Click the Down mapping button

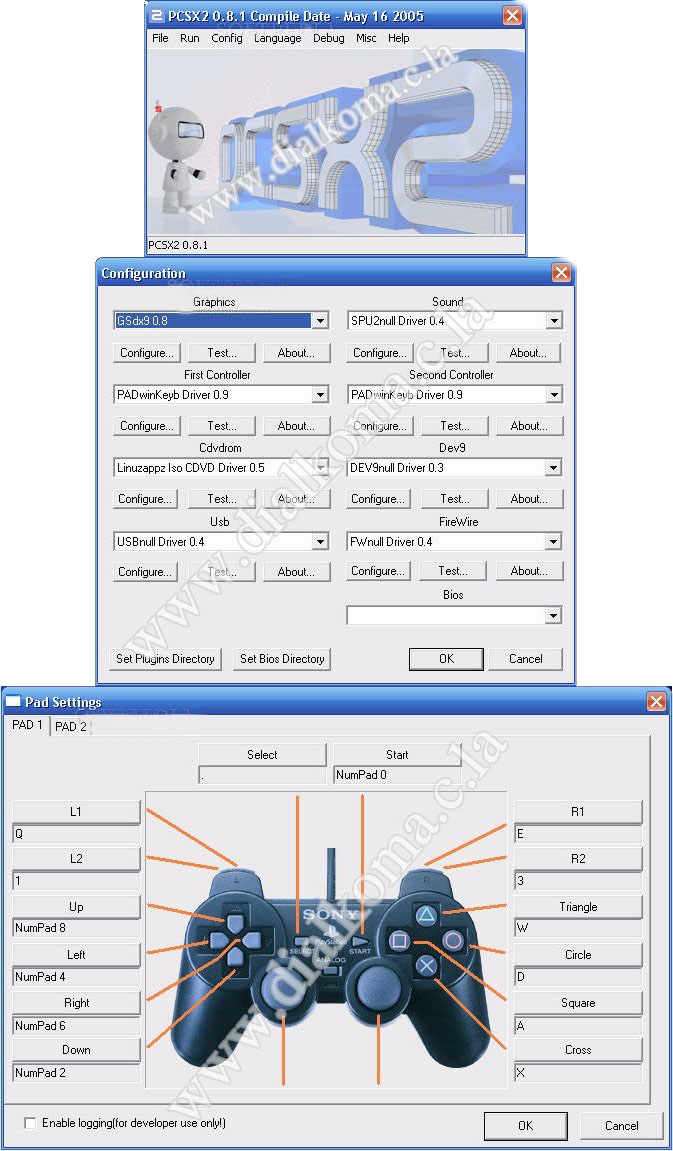76,1050
